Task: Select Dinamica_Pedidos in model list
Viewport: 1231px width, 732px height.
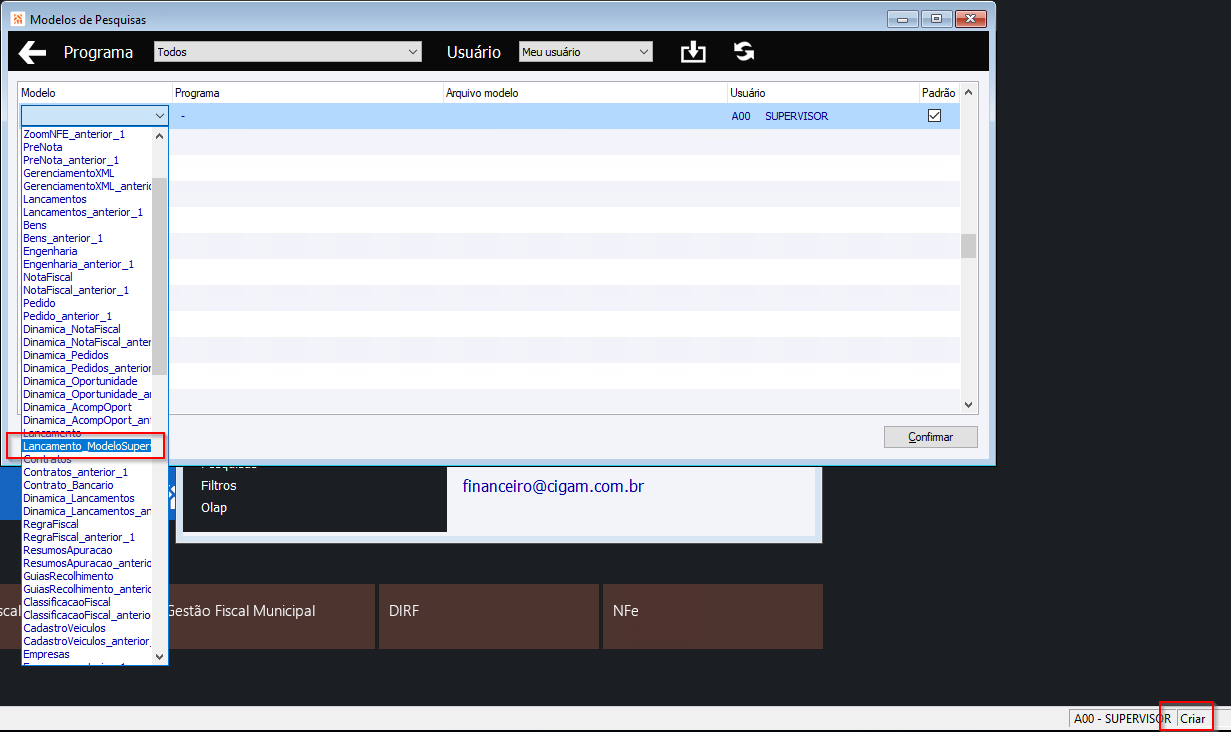Action: coord(65,355)
